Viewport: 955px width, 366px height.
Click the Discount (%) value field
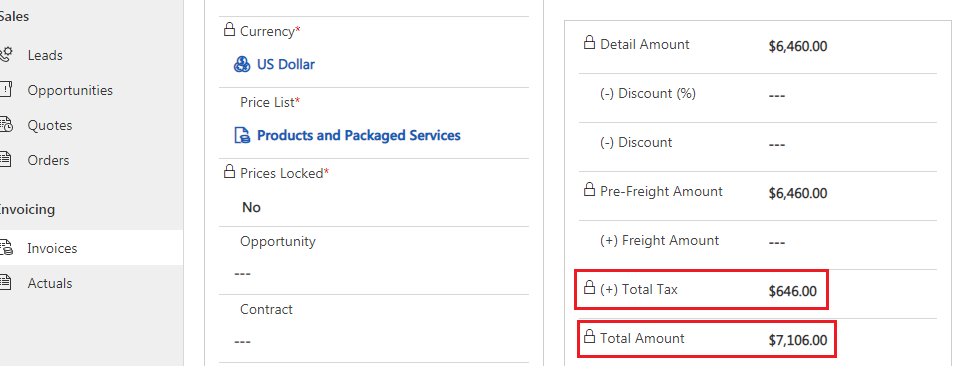pos(777,96)
